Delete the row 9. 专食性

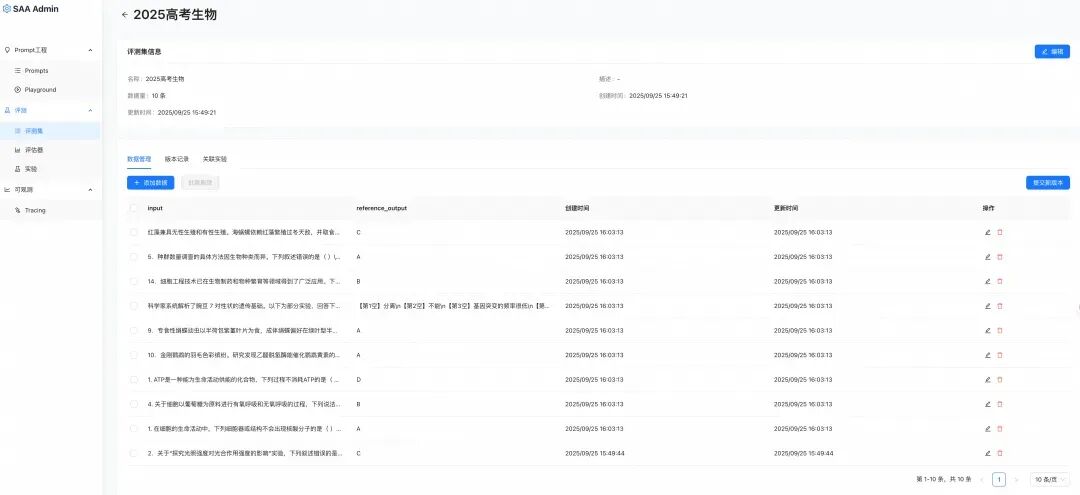click(1000, 330)
